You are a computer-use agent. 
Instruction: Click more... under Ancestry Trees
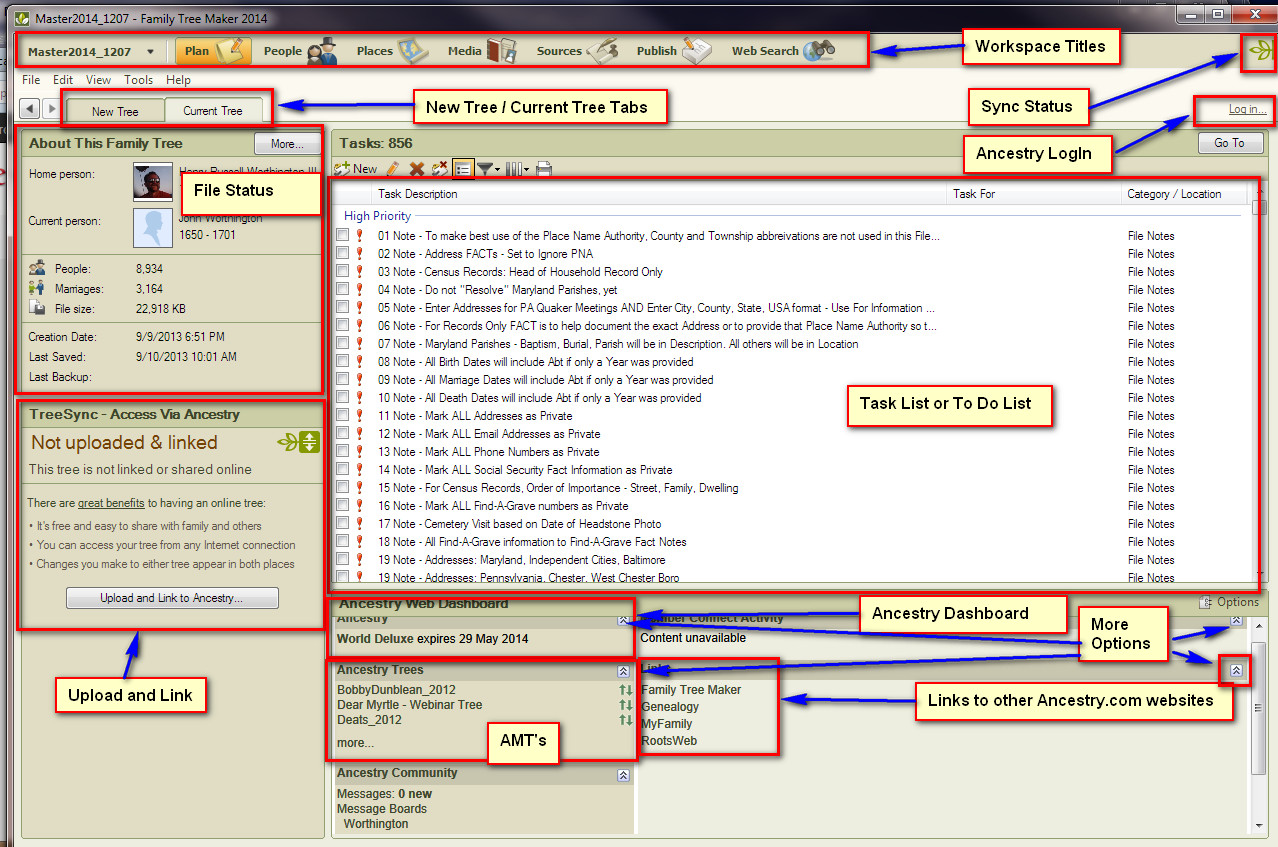tap(355, 743)
